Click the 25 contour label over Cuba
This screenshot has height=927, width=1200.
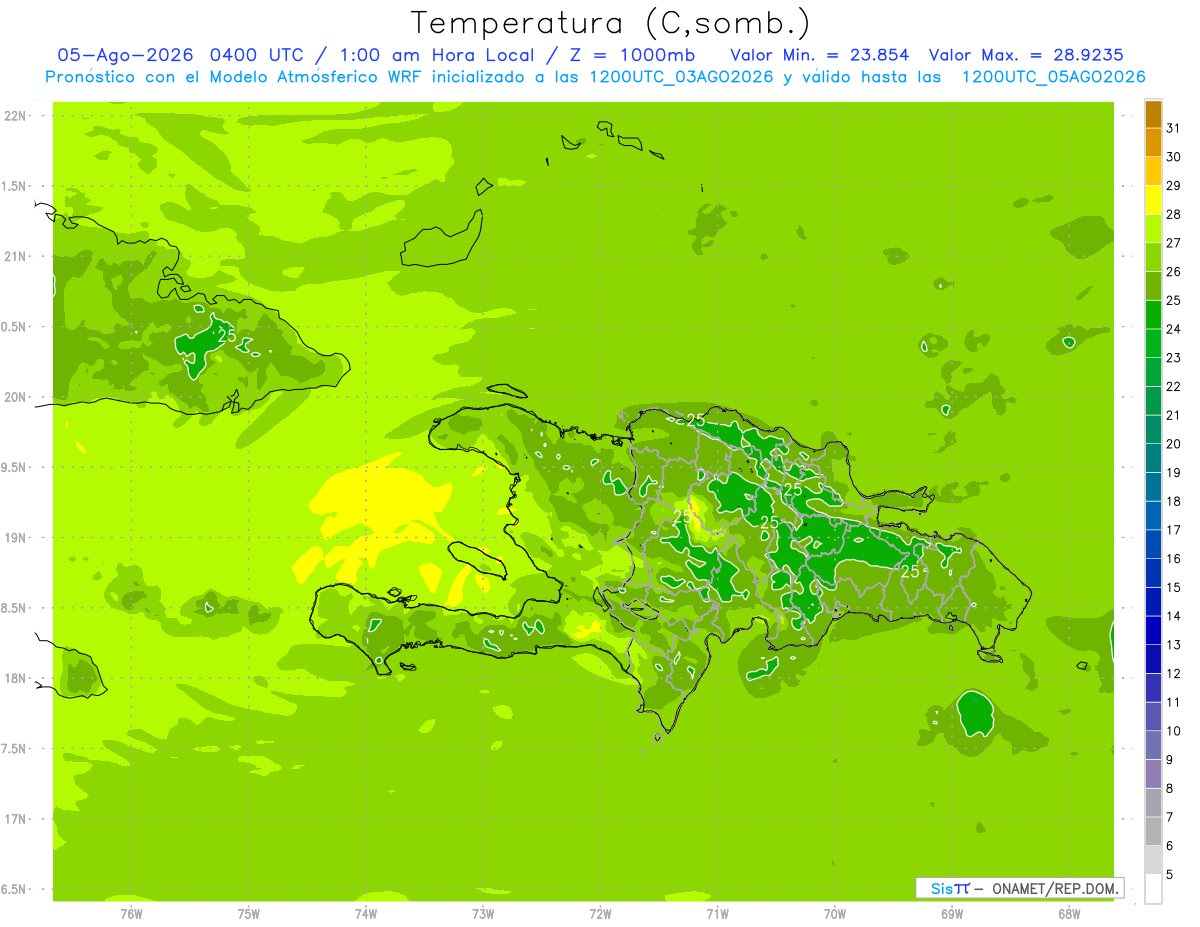[227, 335]
